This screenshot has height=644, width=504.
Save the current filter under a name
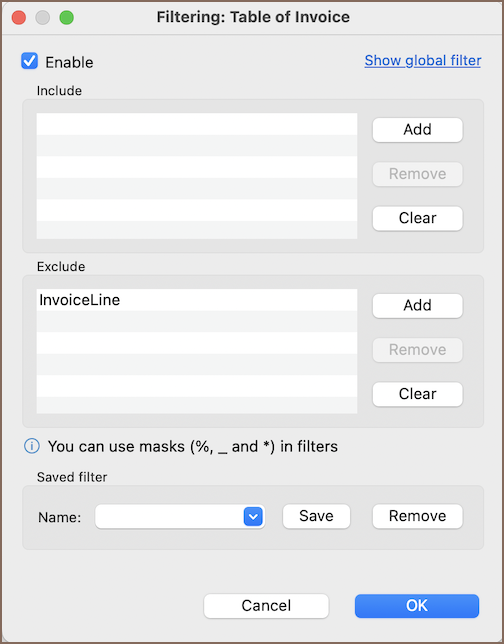pos(316,516)
